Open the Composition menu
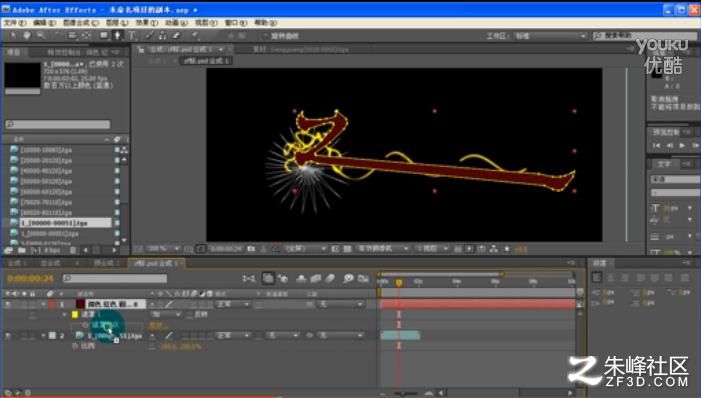This screenshot has width=701, height=398. coord(80,22)
